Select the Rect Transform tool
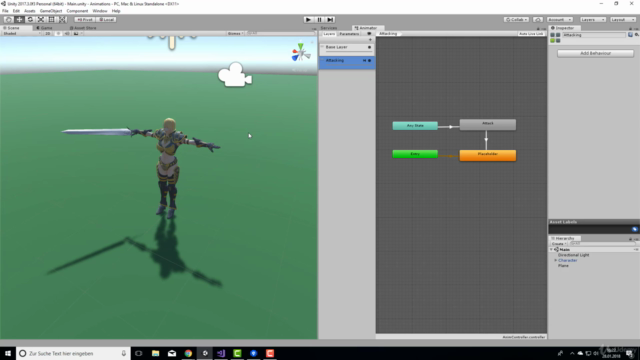 point(51,20)
